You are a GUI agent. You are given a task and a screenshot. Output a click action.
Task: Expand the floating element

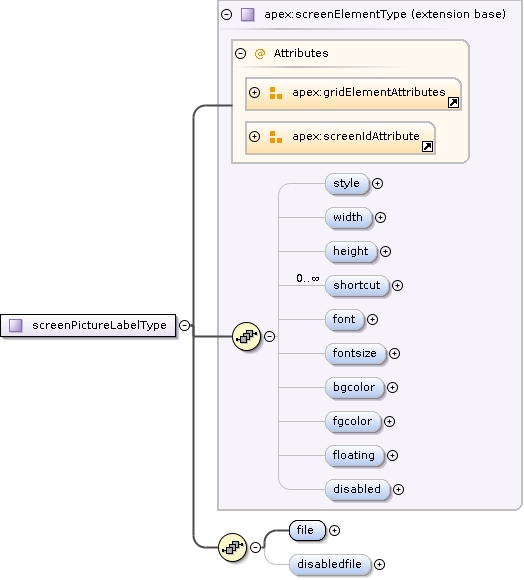click(392, 455)
